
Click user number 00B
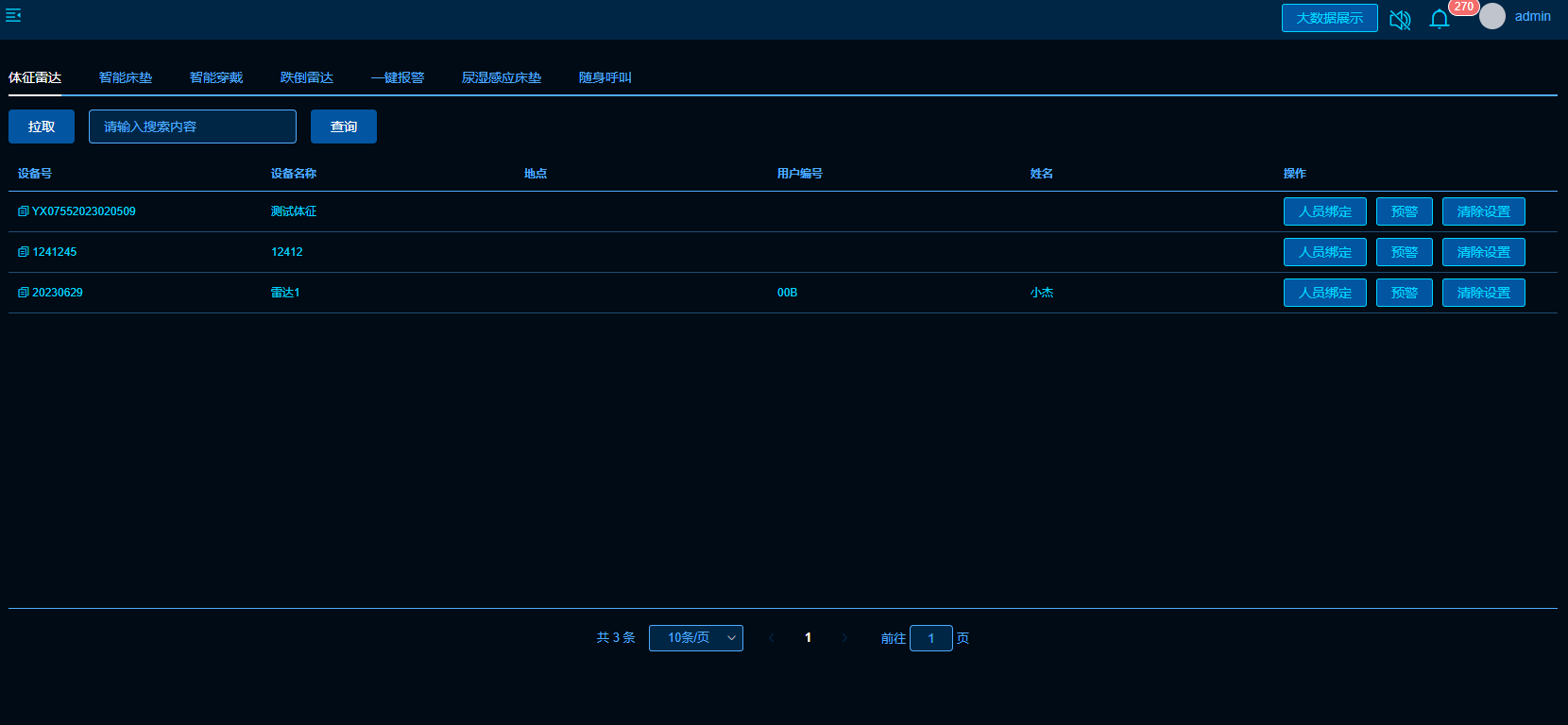(x=788, y=293)
